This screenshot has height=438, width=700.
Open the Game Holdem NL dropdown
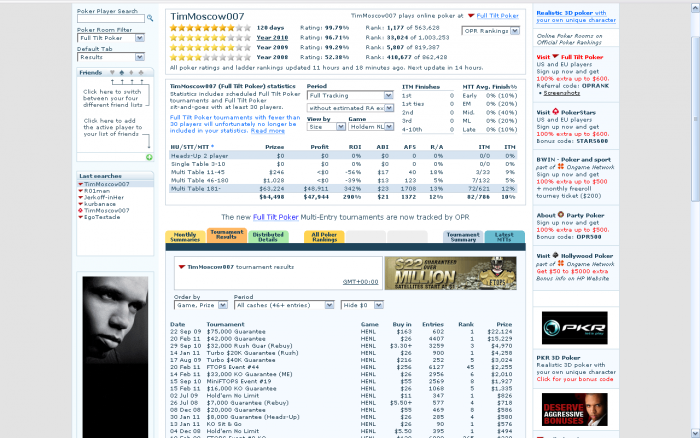(371, 127)
